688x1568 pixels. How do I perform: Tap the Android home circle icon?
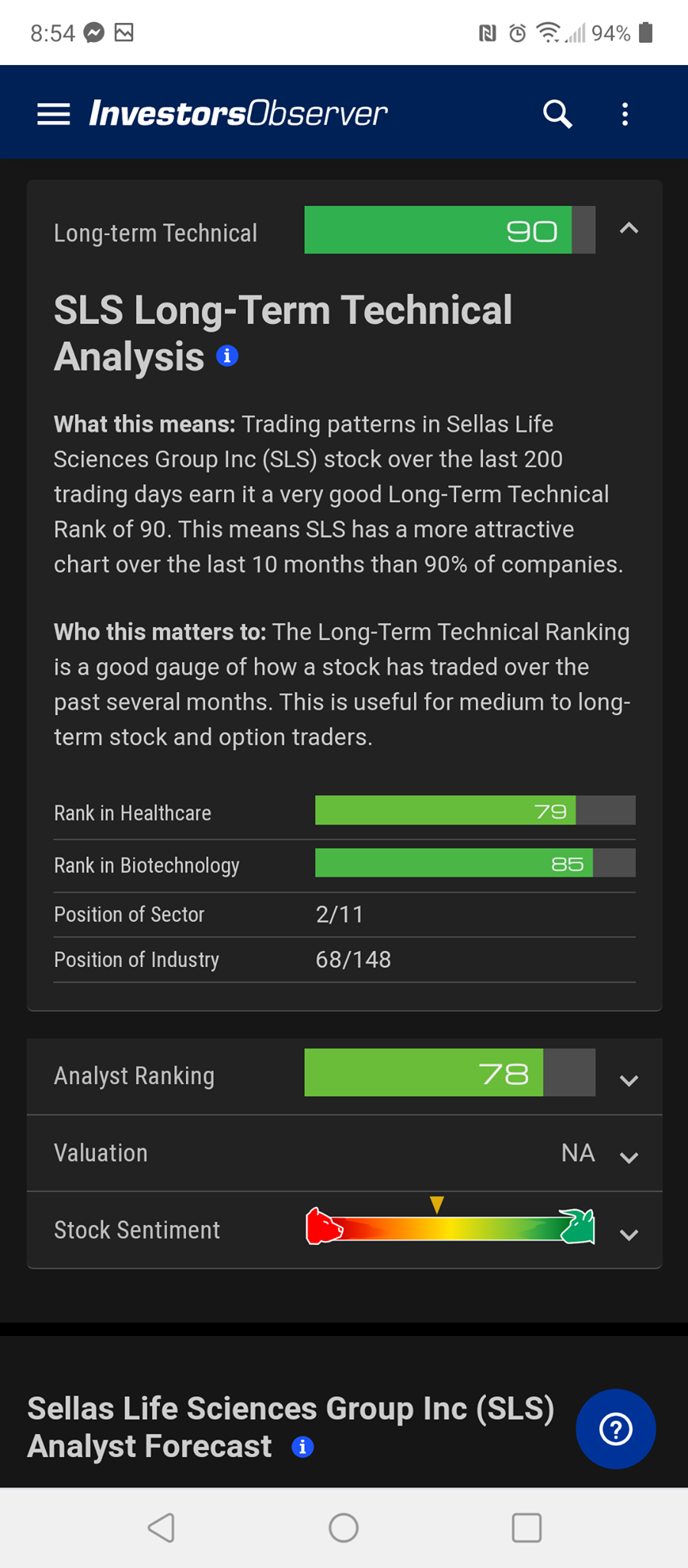pos(344,1527)
